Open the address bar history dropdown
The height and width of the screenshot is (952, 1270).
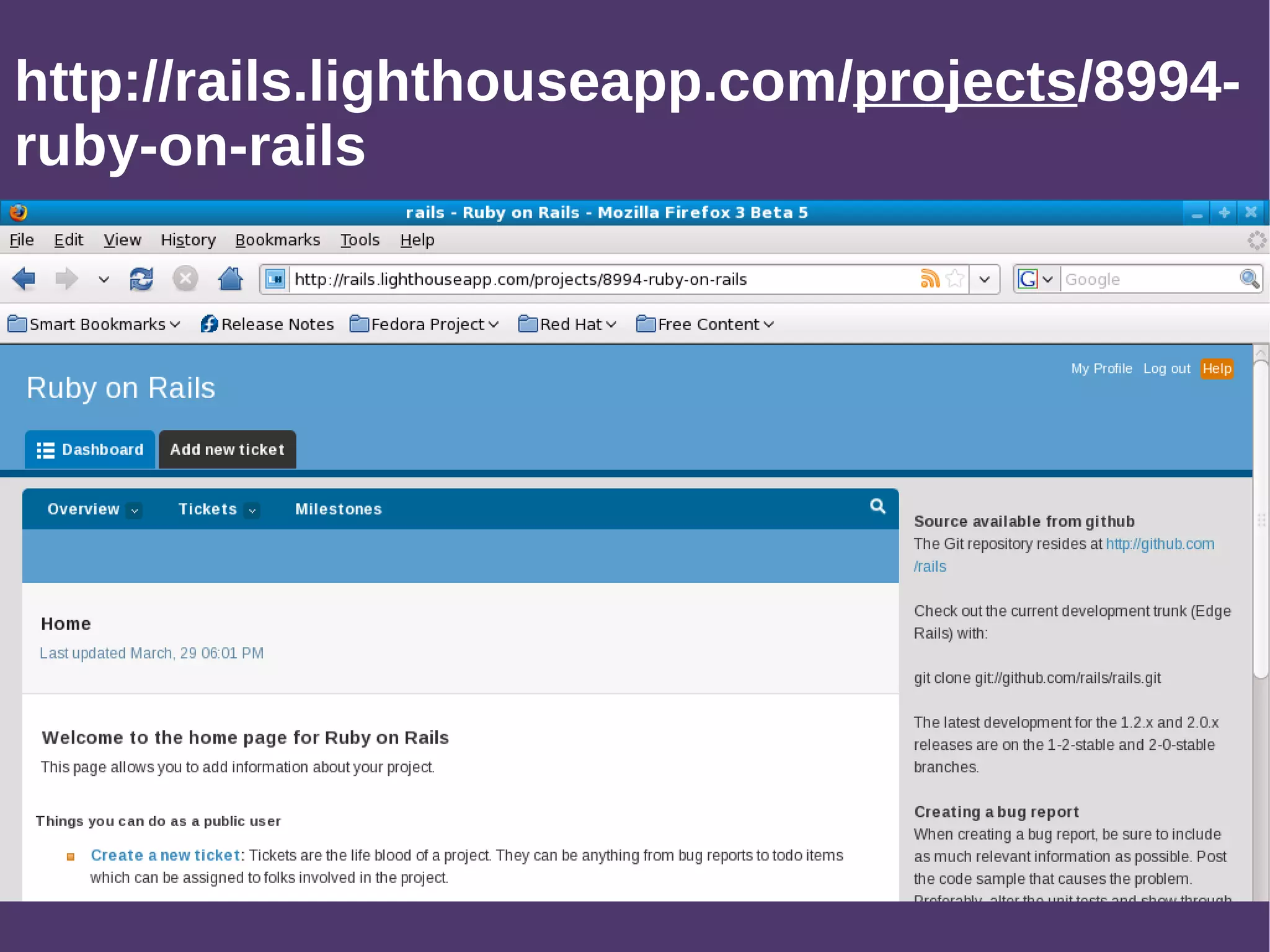click(984, 279)
